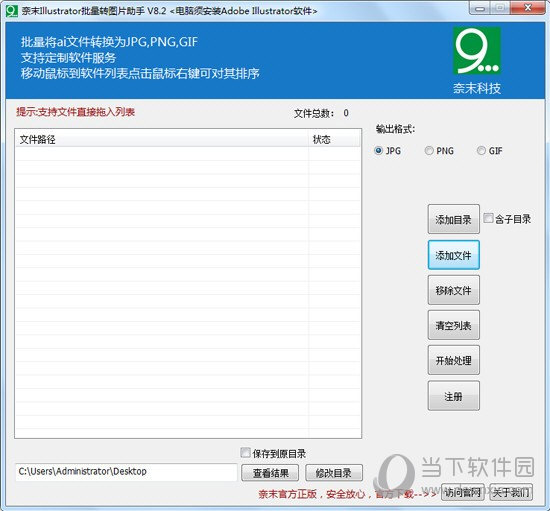550x511 pixels.
Task: Start conversion with 开始处理 button
Action: [x=453, y=360]
